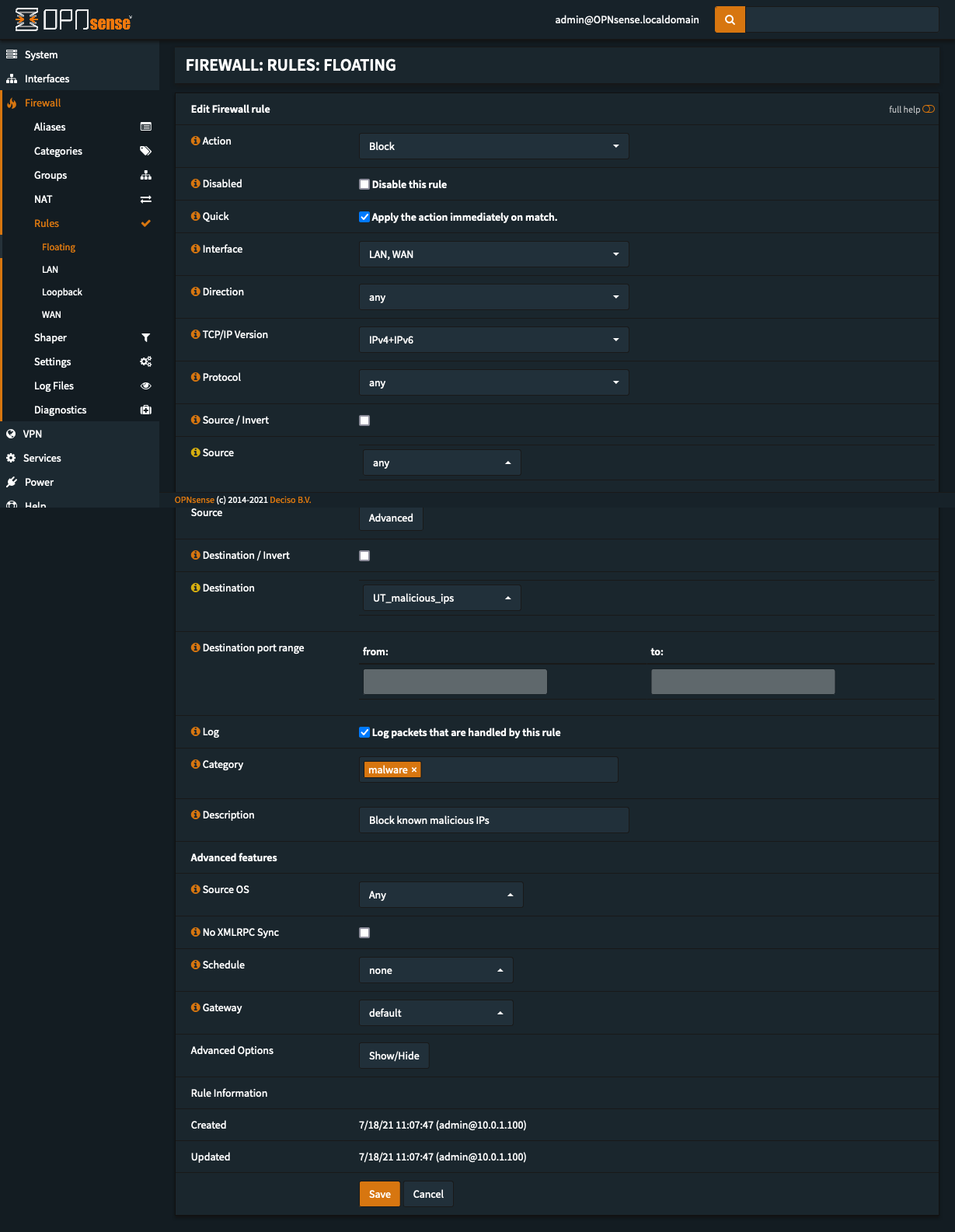955x1232 pixels.
Task: Toggle the full help switch
Action: 929,109
